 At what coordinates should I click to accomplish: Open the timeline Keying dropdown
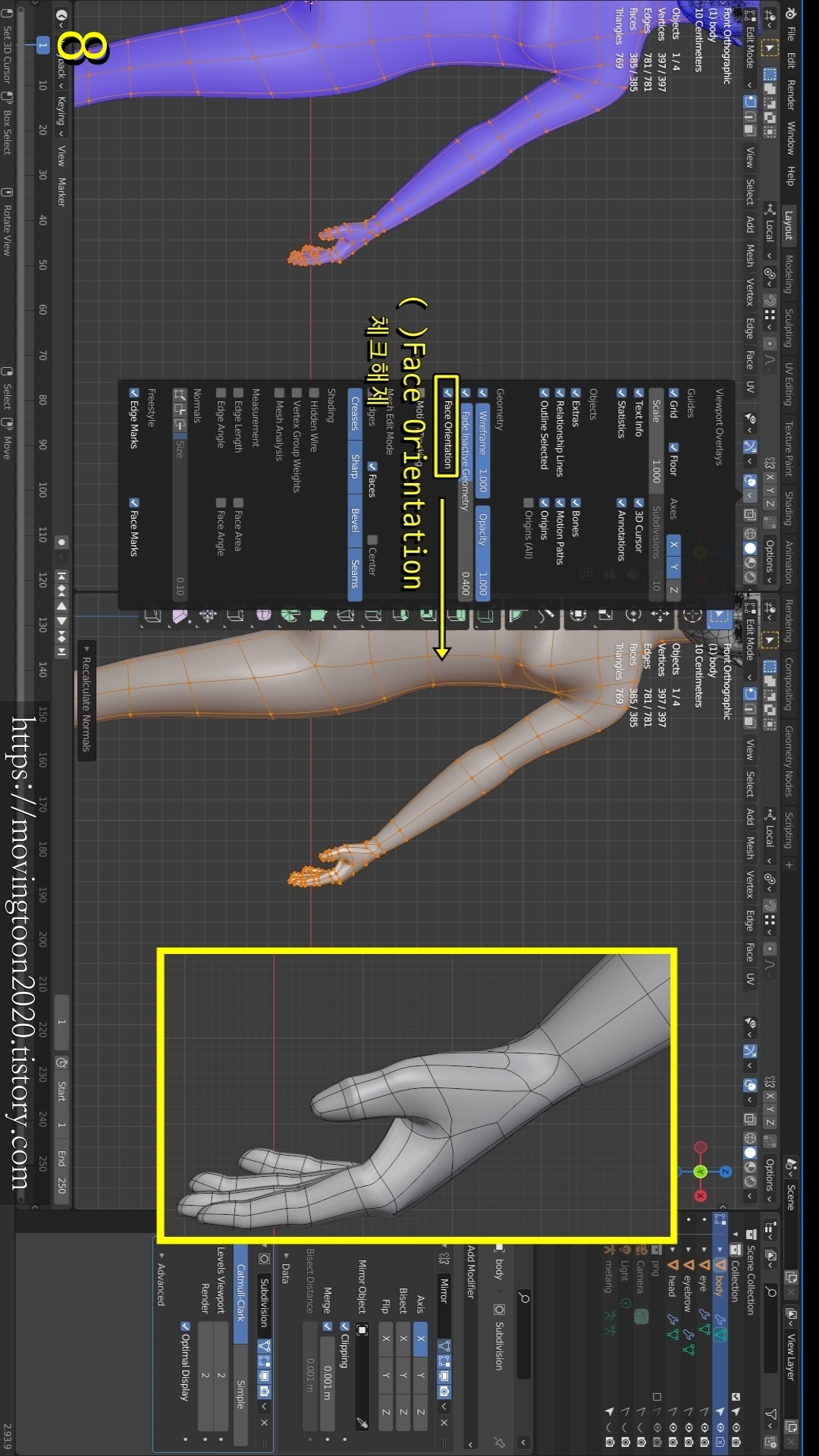tap(61, 116)
